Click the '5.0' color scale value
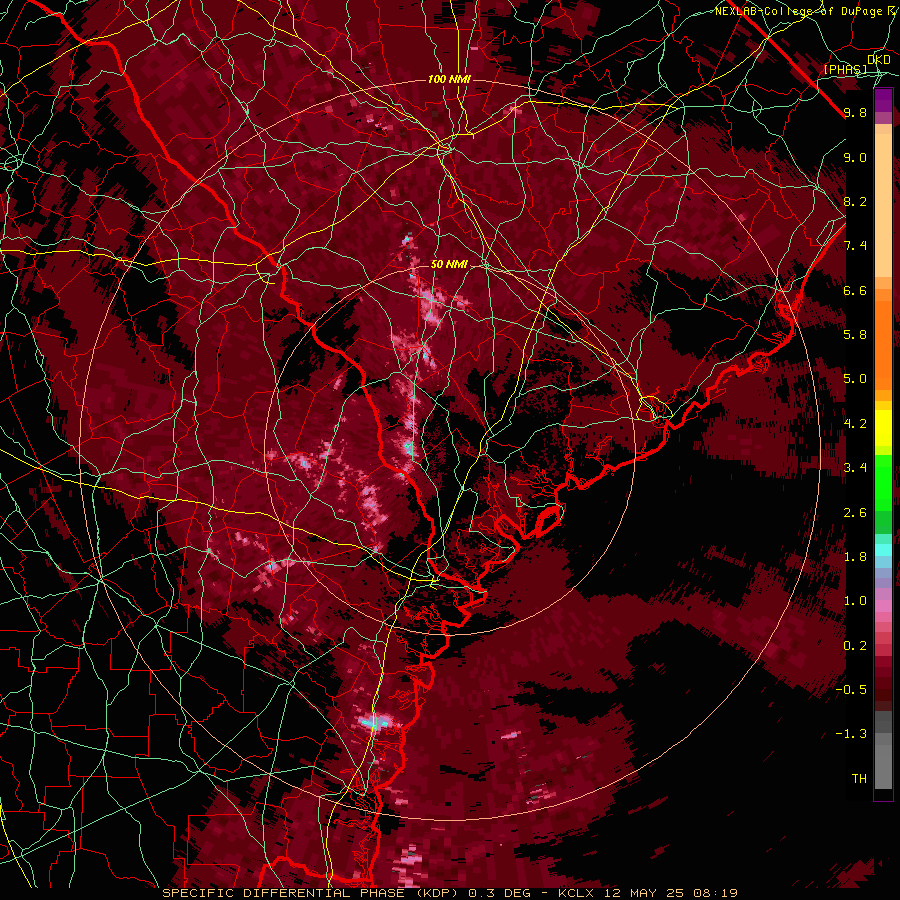 pyautogui.click(x=855, y=379)
